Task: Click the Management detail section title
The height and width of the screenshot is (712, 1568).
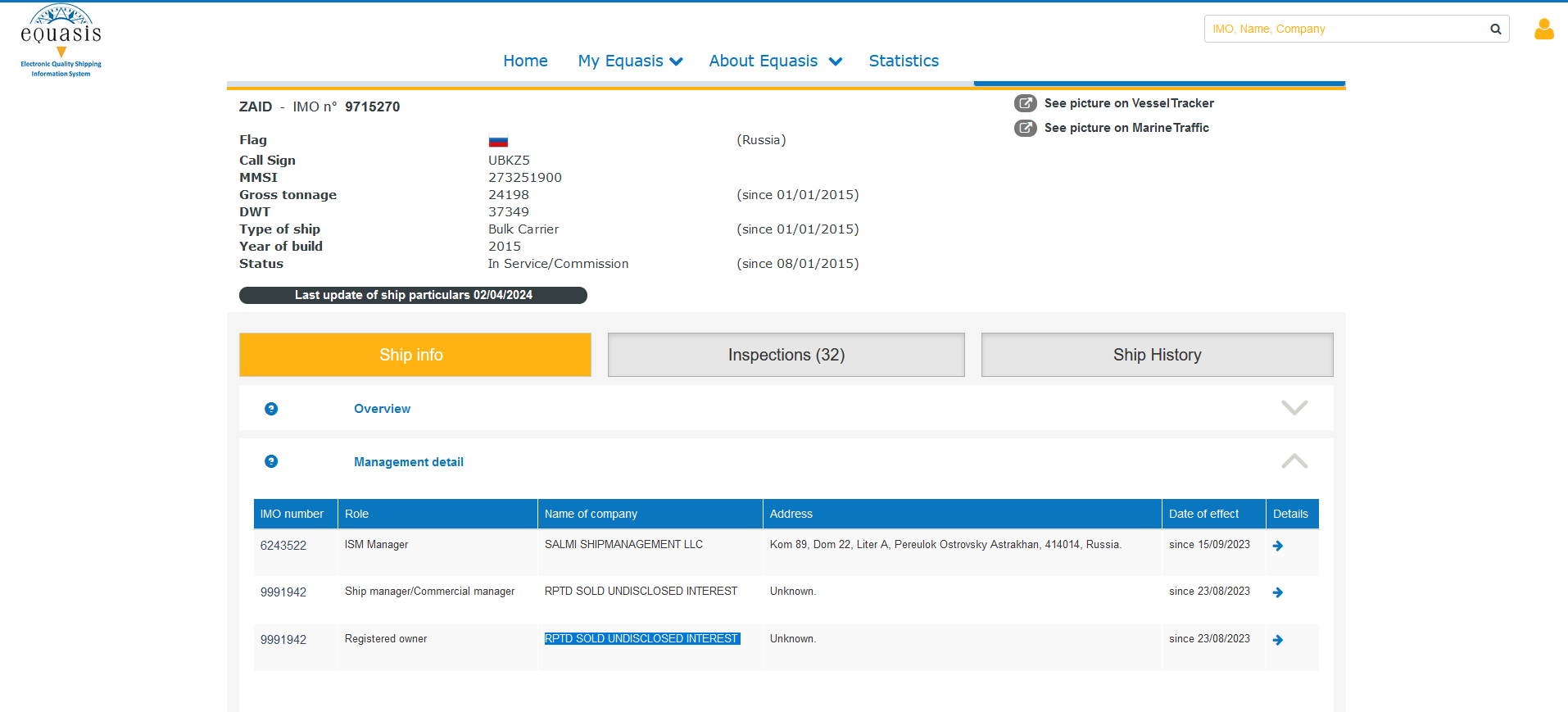Action: click(x=409, y=462)
